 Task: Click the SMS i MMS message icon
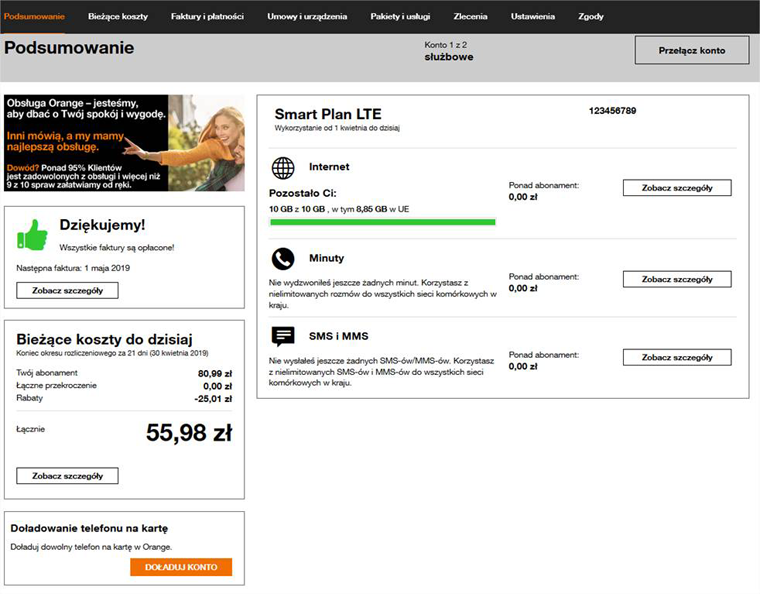point(283,336)
